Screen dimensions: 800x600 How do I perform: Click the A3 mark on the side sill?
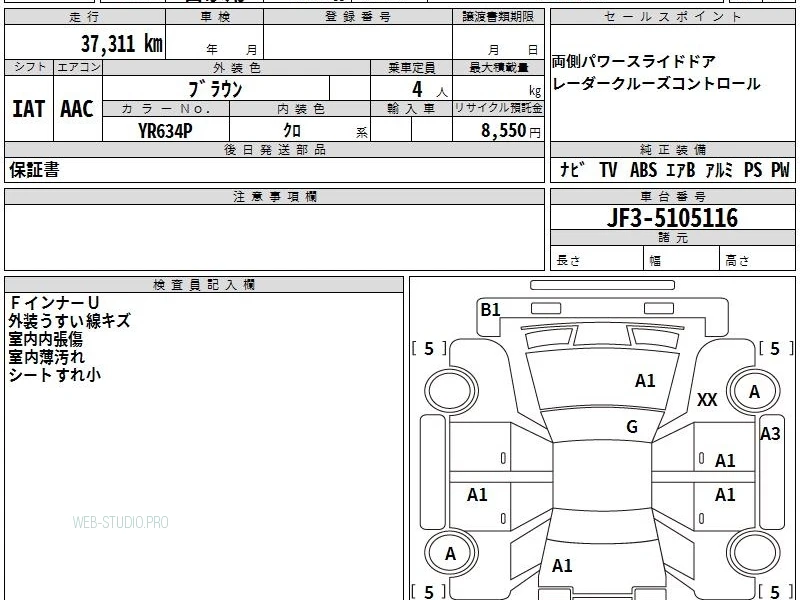tap(770, 434)
